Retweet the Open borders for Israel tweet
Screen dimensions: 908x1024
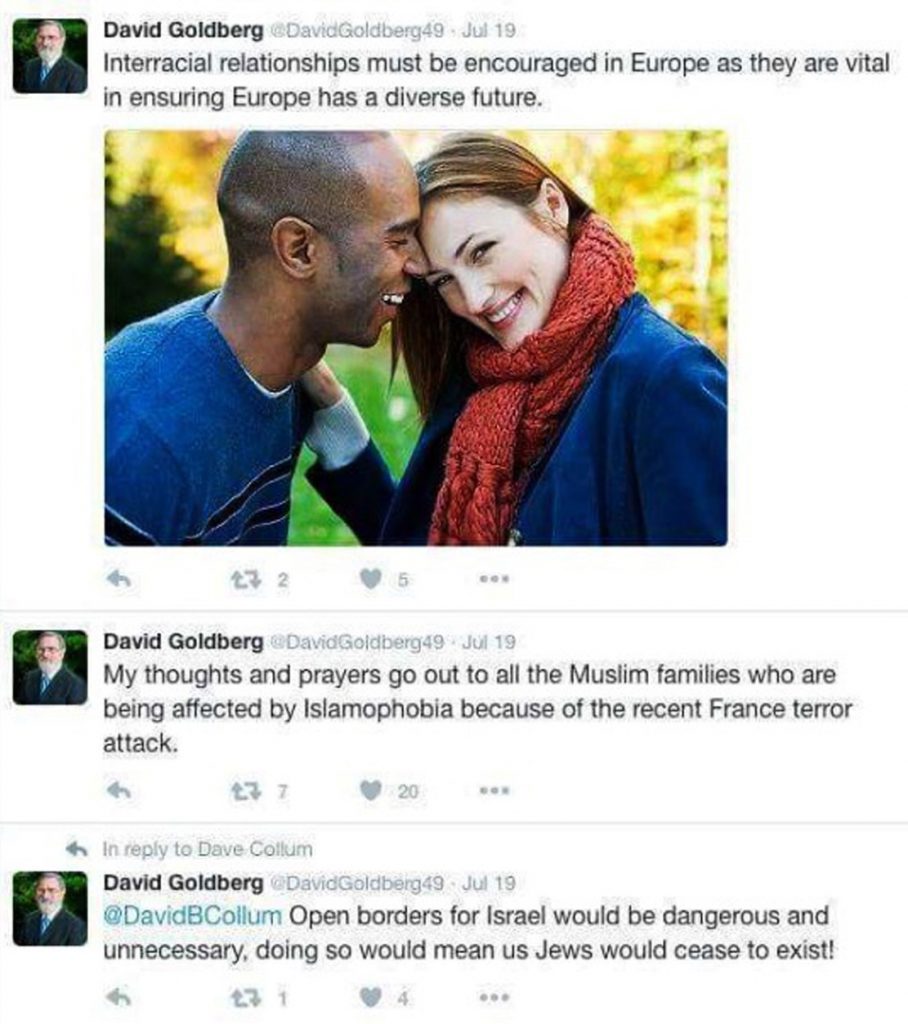click(x=246, y=998)
